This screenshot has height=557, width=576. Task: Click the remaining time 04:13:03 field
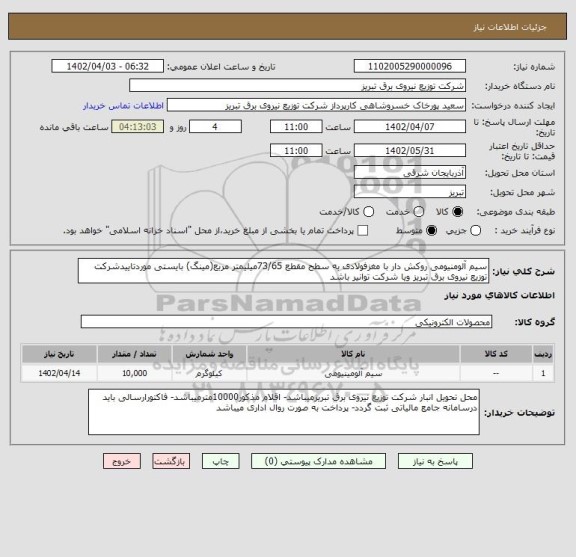[138, 127]
